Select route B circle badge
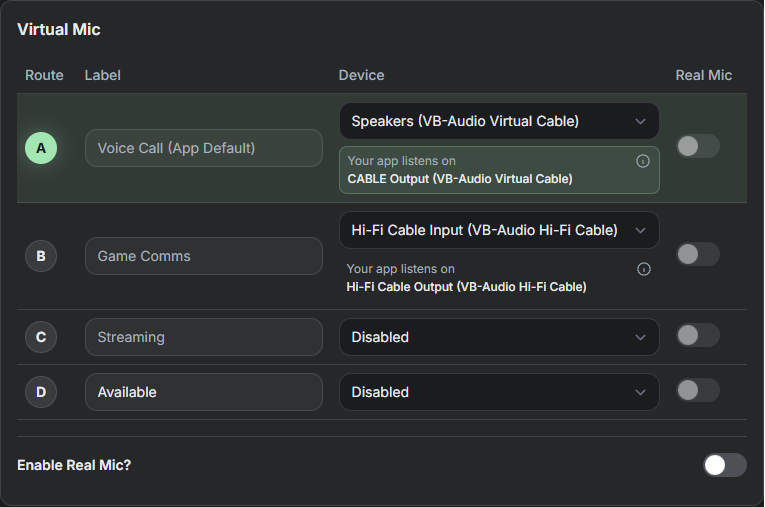The width and height of the screenshot is (765, 507). click(41, 256)
